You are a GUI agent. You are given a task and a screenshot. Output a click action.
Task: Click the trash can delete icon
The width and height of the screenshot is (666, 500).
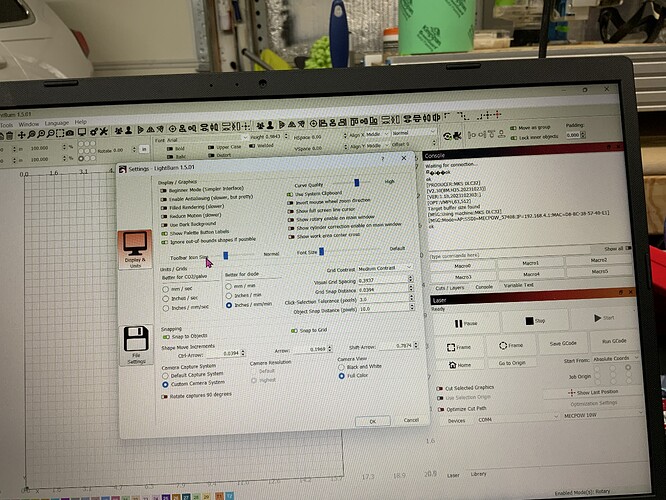[x=9, y=136]
